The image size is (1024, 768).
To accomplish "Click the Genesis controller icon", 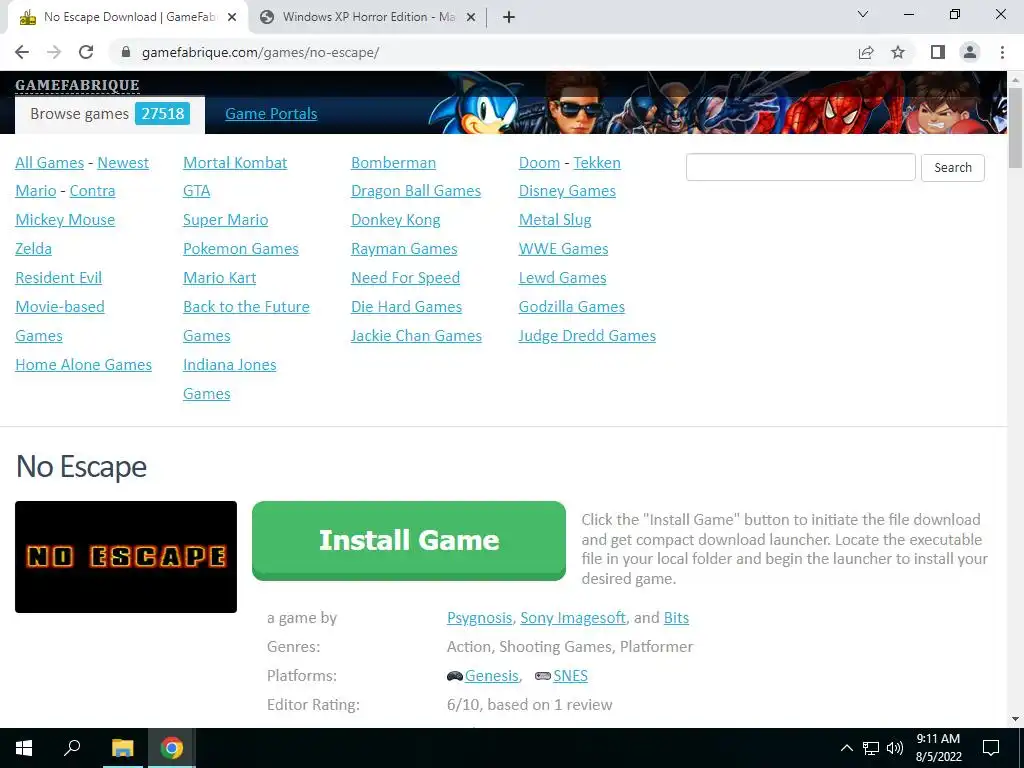I will (455, 676).
